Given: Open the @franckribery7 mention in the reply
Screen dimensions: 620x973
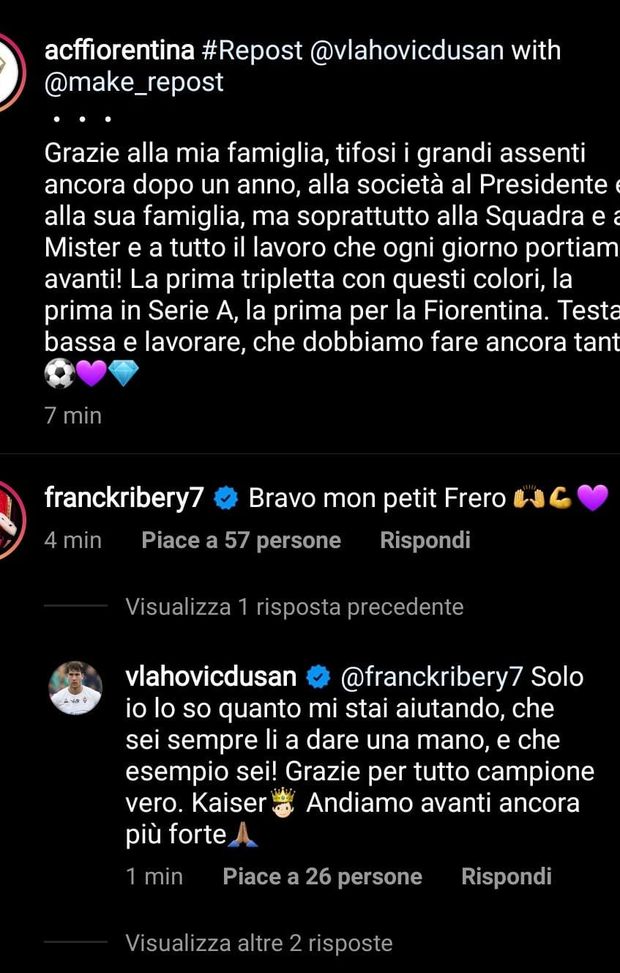Looking at the screenshot, I should tap(432, 677).
